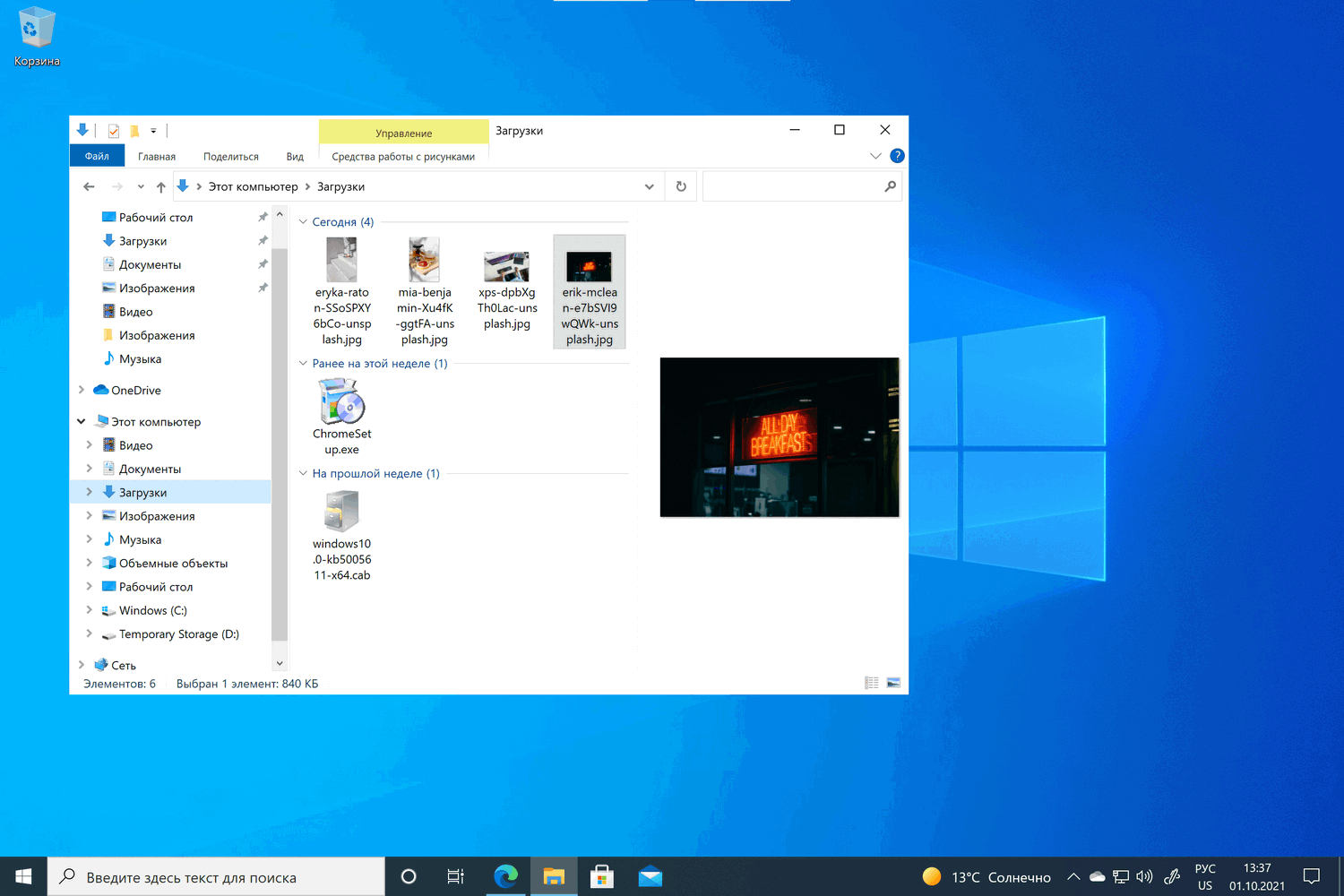Screen dimensions: 1344x896
Task: Open the Файл menu tab
Action: click(x=97, y=156)
